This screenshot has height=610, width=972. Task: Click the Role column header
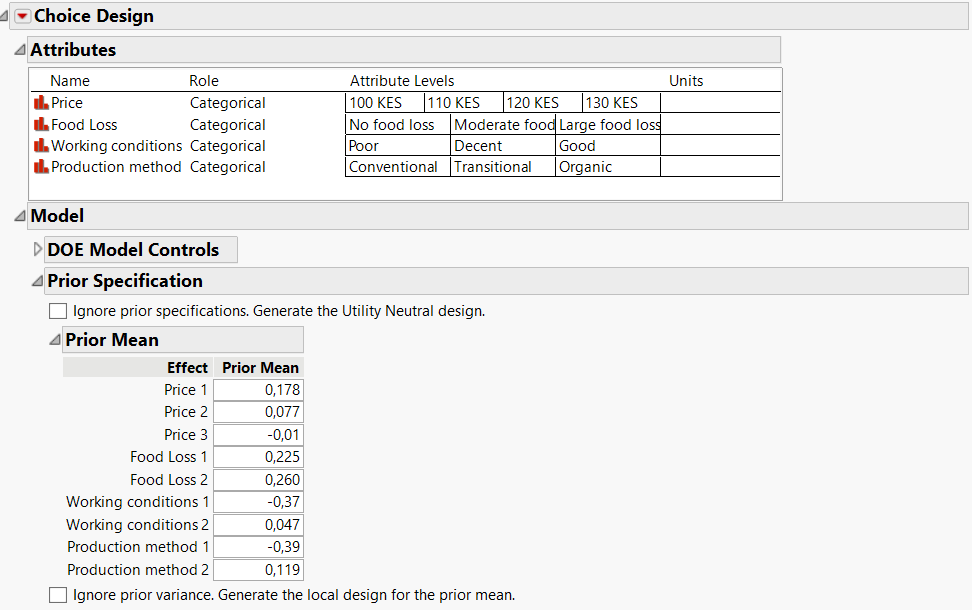[x=204, y=81]
